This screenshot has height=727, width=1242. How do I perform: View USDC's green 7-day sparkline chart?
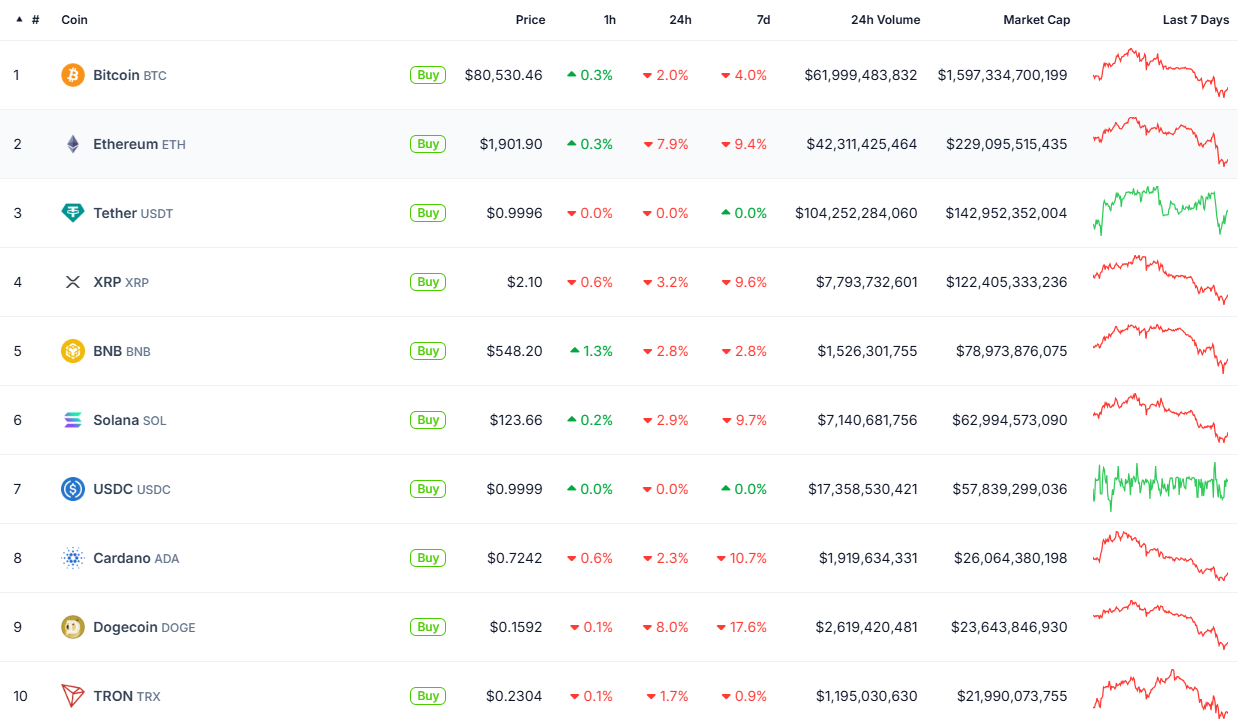click(1160, 485)
